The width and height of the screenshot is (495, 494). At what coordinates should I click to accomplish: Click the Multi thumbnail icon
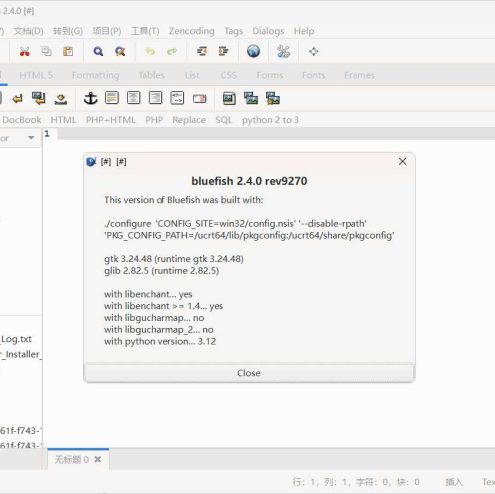273,98
